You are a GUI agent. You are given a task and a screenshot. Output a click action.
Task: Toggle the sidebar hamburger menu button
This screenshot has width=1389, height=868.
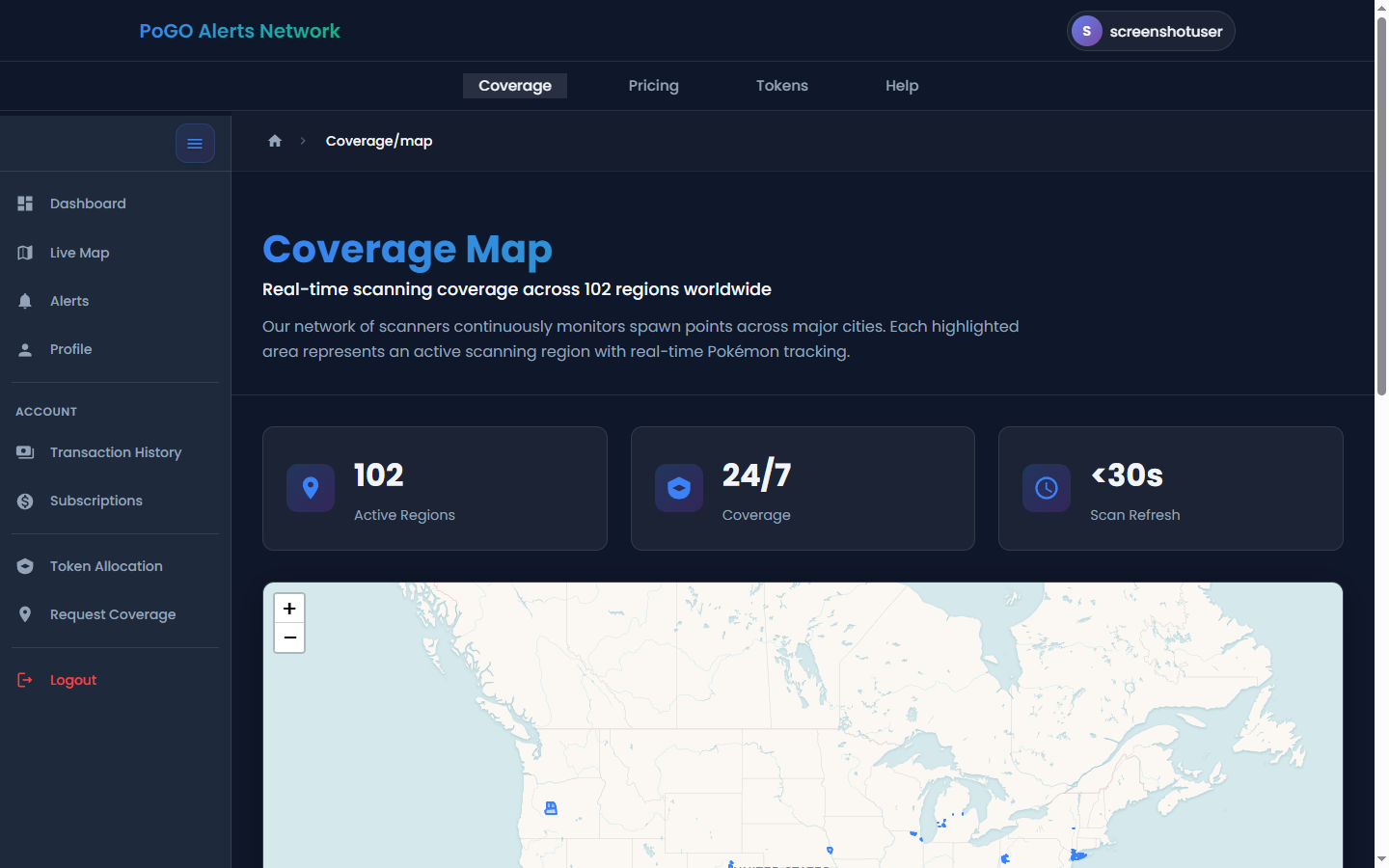[195, 144]
